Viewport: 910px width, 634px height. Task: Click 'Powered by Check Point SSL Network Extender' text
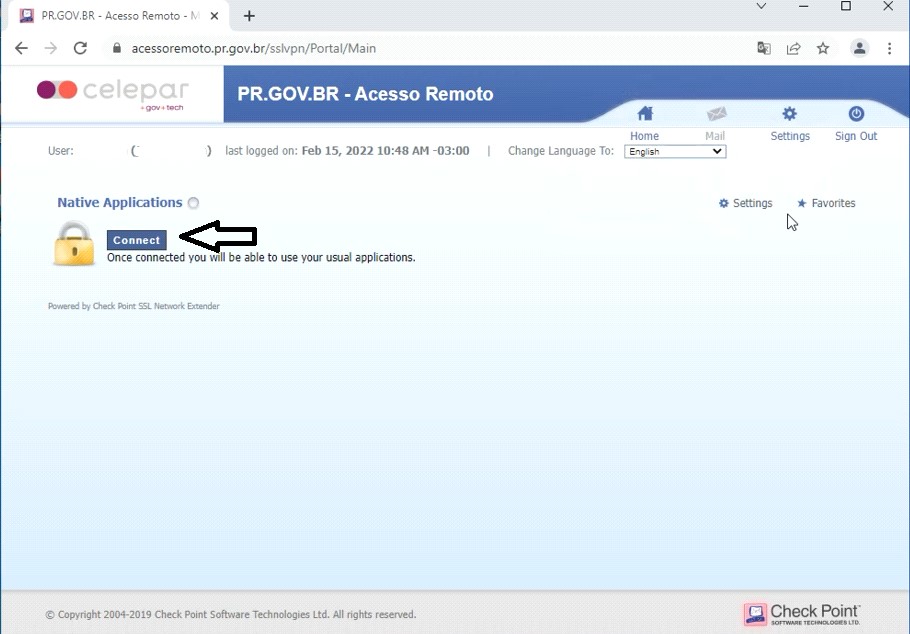[x=133, y=306]
